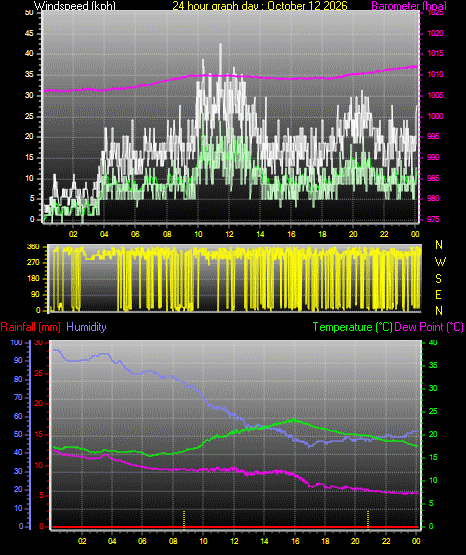Click the 35 tick on windspeed axis
The image size is (466, 555).
tap(29, 75)
